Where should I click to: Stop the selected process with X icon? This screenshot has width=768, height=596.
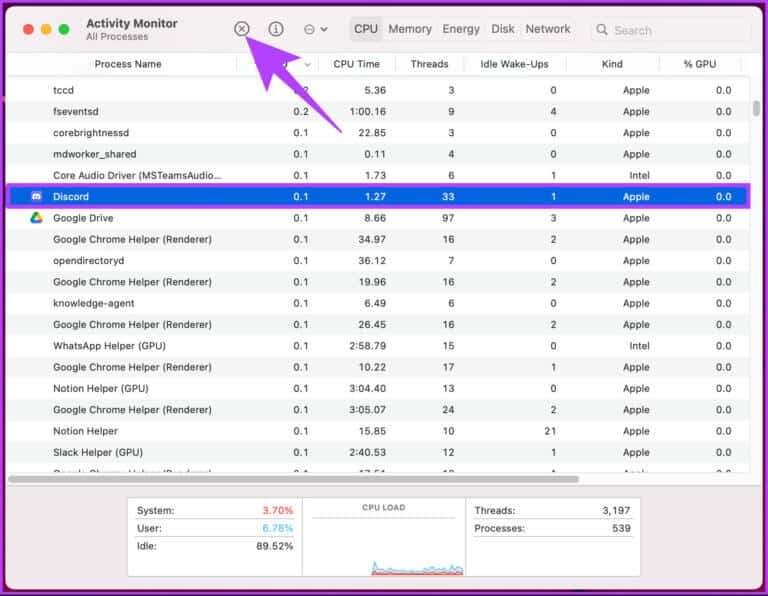pos(241,29)
